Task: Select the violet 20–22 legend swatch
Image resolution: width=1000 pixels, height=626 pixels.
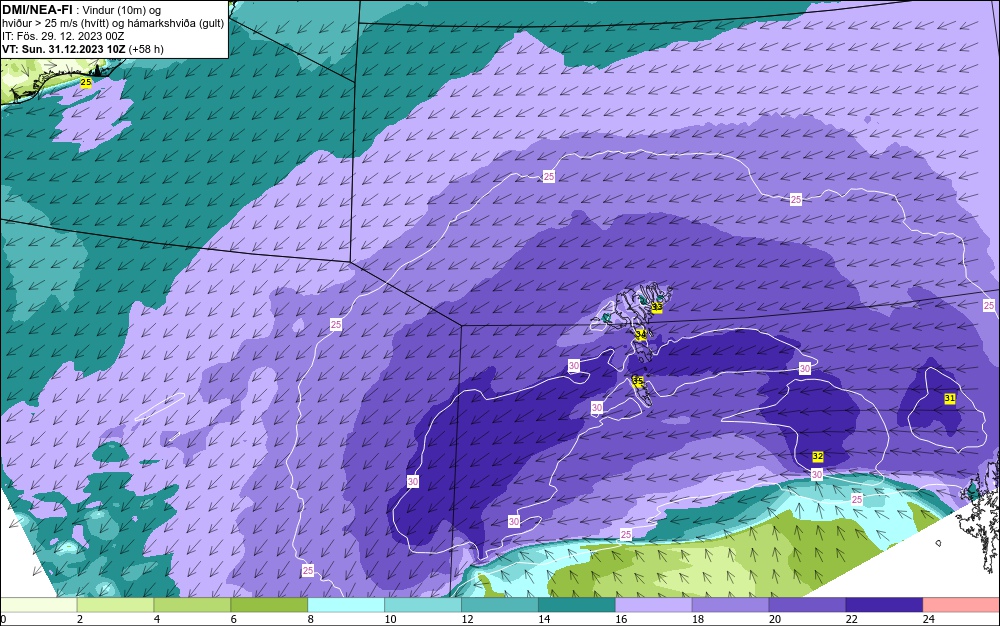Action: [x=807, y=605]
